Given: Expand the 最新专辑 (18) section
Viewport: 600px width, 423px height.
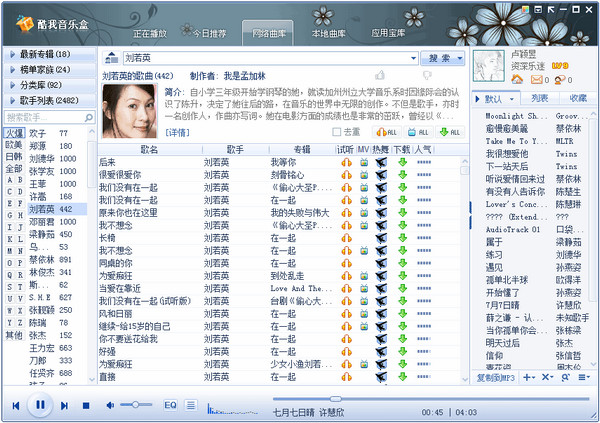Looking at the screenshot, I should pos(50,54).
